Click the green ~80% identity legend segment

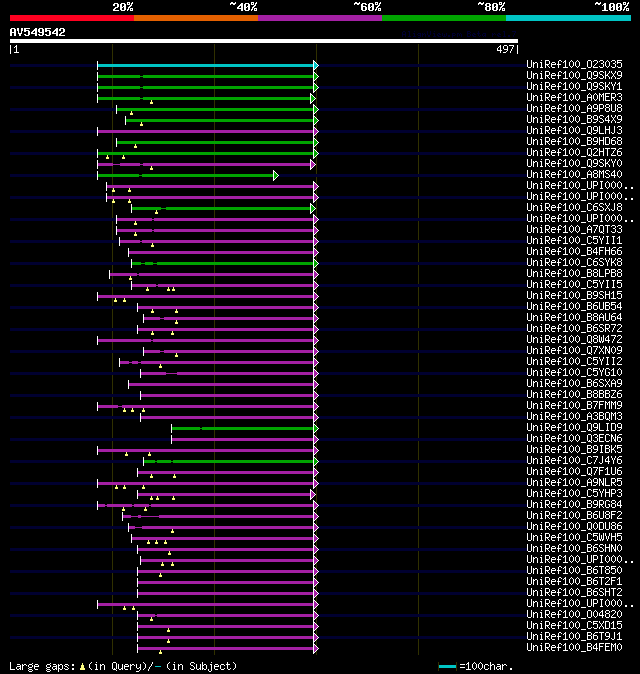(x=444, y=18)
